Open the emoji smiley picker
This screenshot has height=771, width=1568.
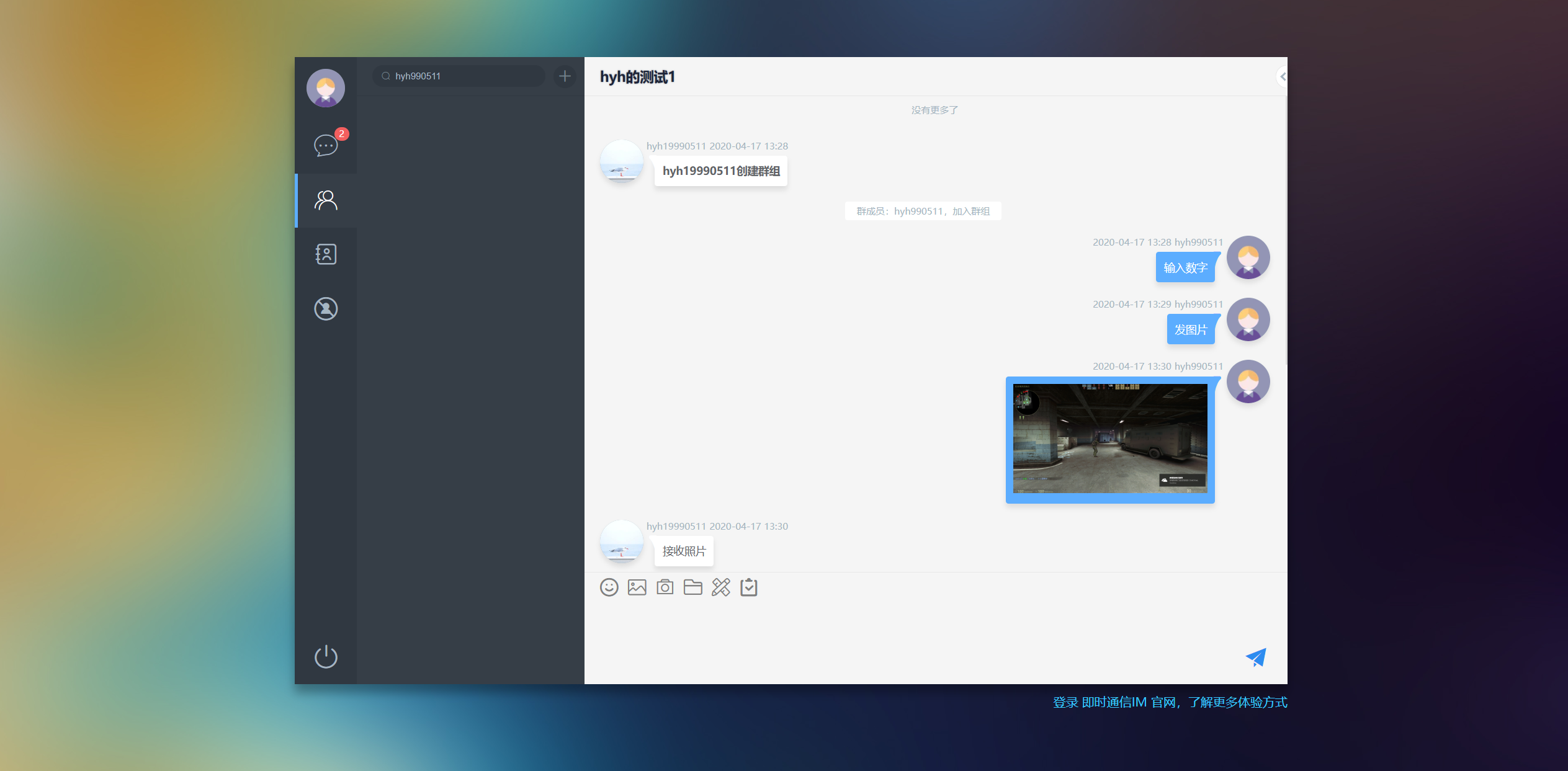pos(609,587)
